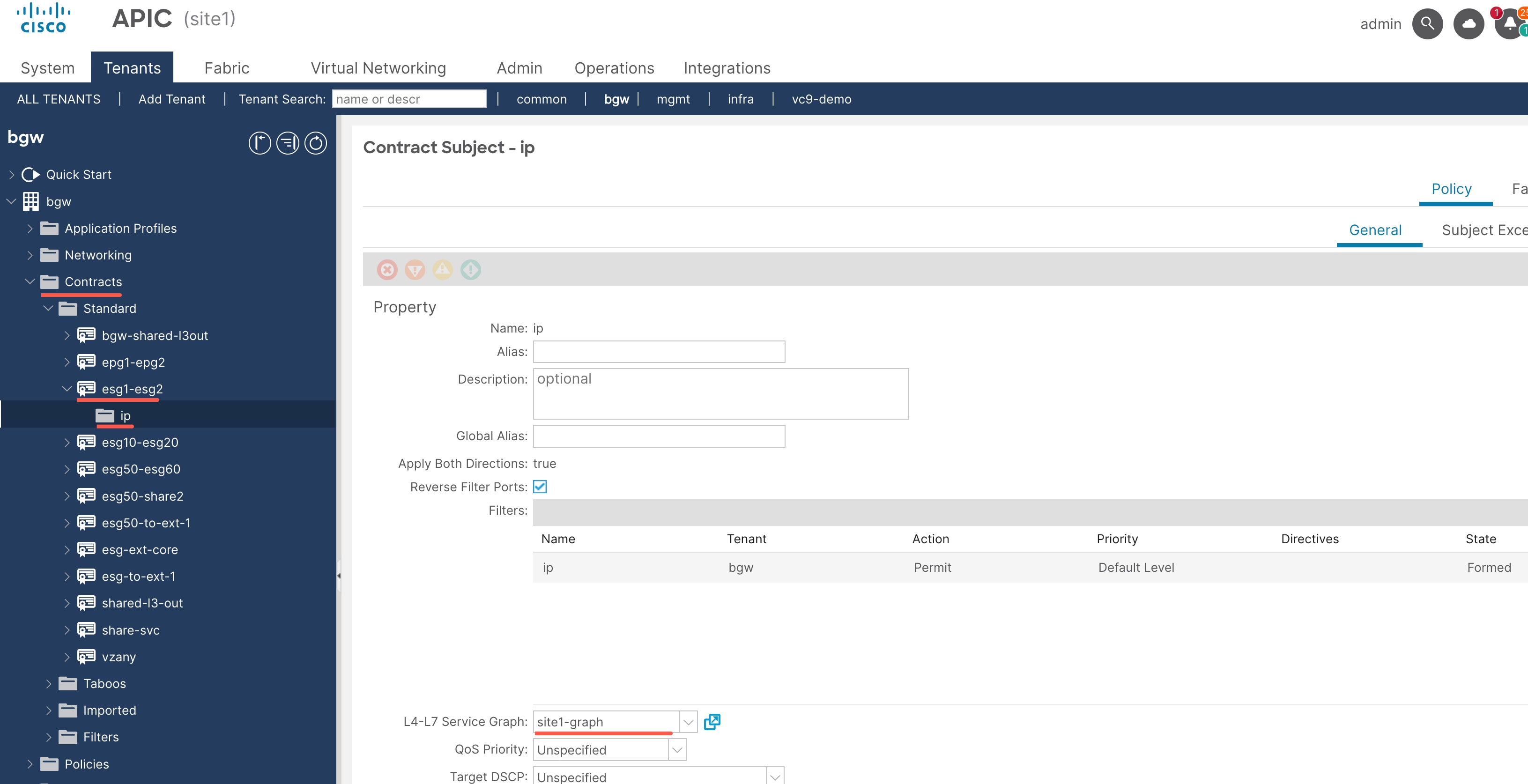Expand the Policies folder chevron
Screen dimensions: 1528x784
pos(30,764)
